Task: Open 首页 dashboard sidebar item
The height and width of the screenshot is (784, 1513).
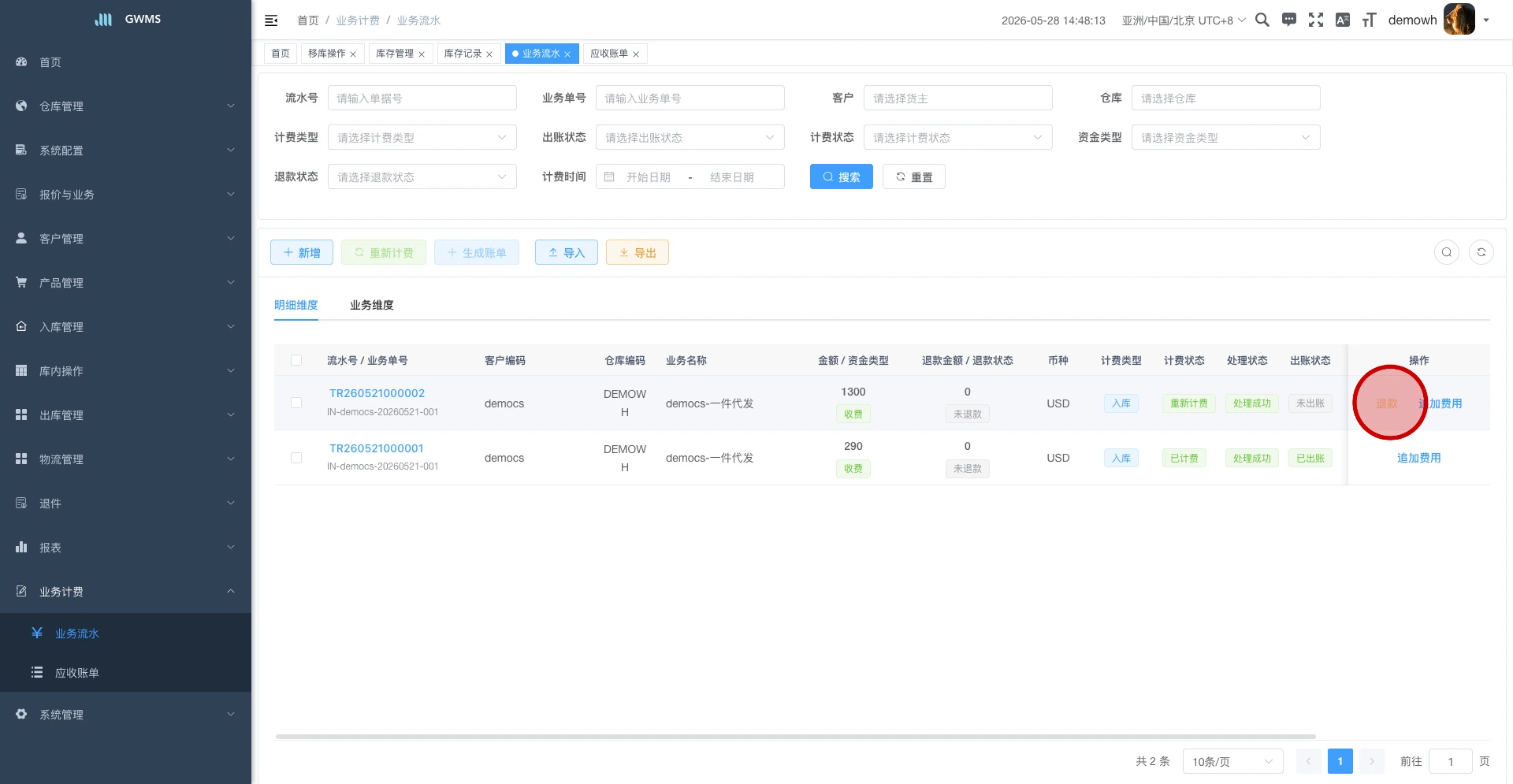Action: [126, 62]
